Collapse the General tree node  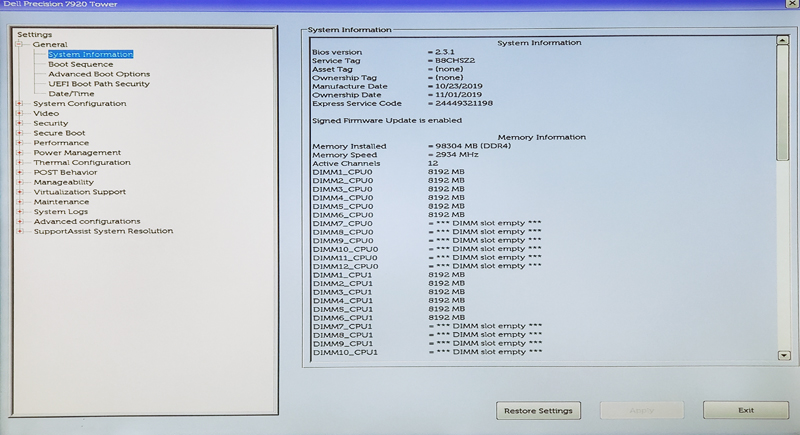point(19,45)
